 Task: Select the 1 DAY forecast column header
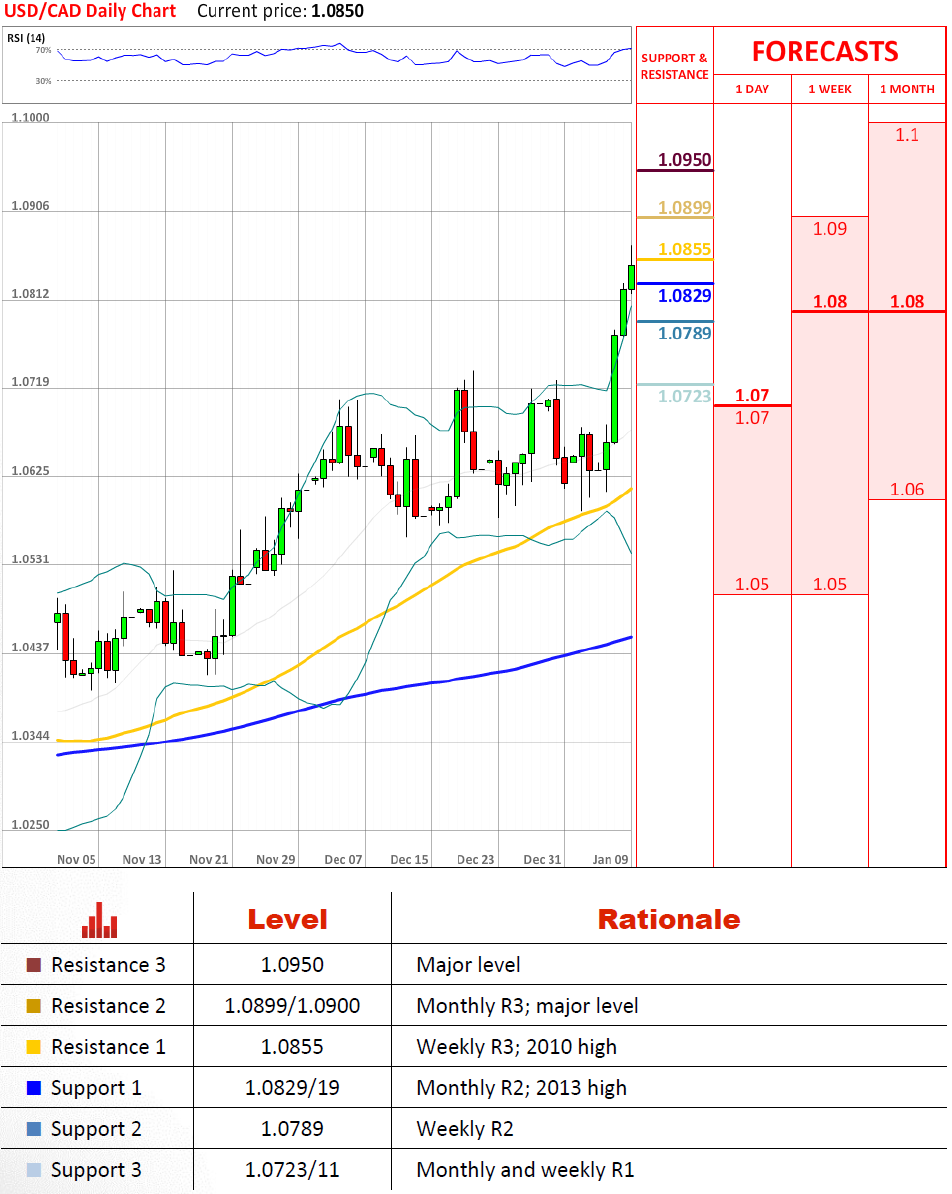click(752, 89)
